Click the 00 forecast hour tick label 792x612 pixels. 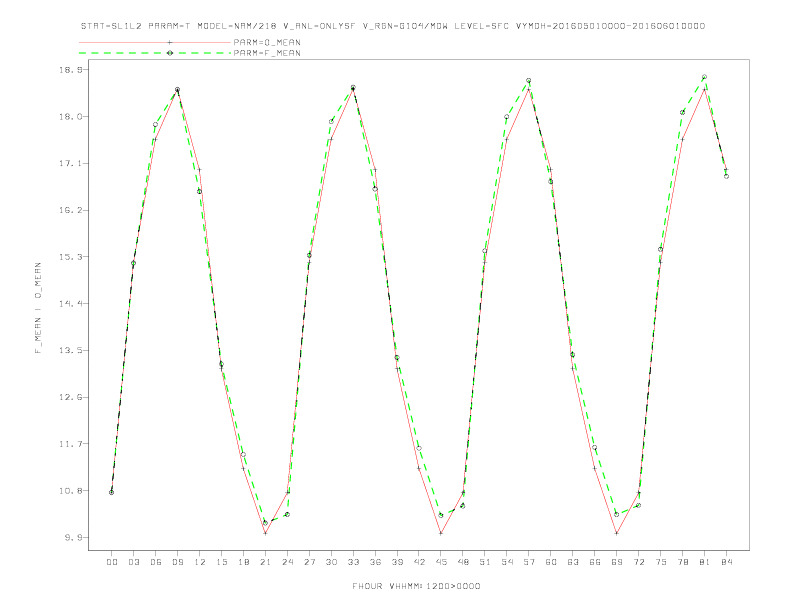112,562
